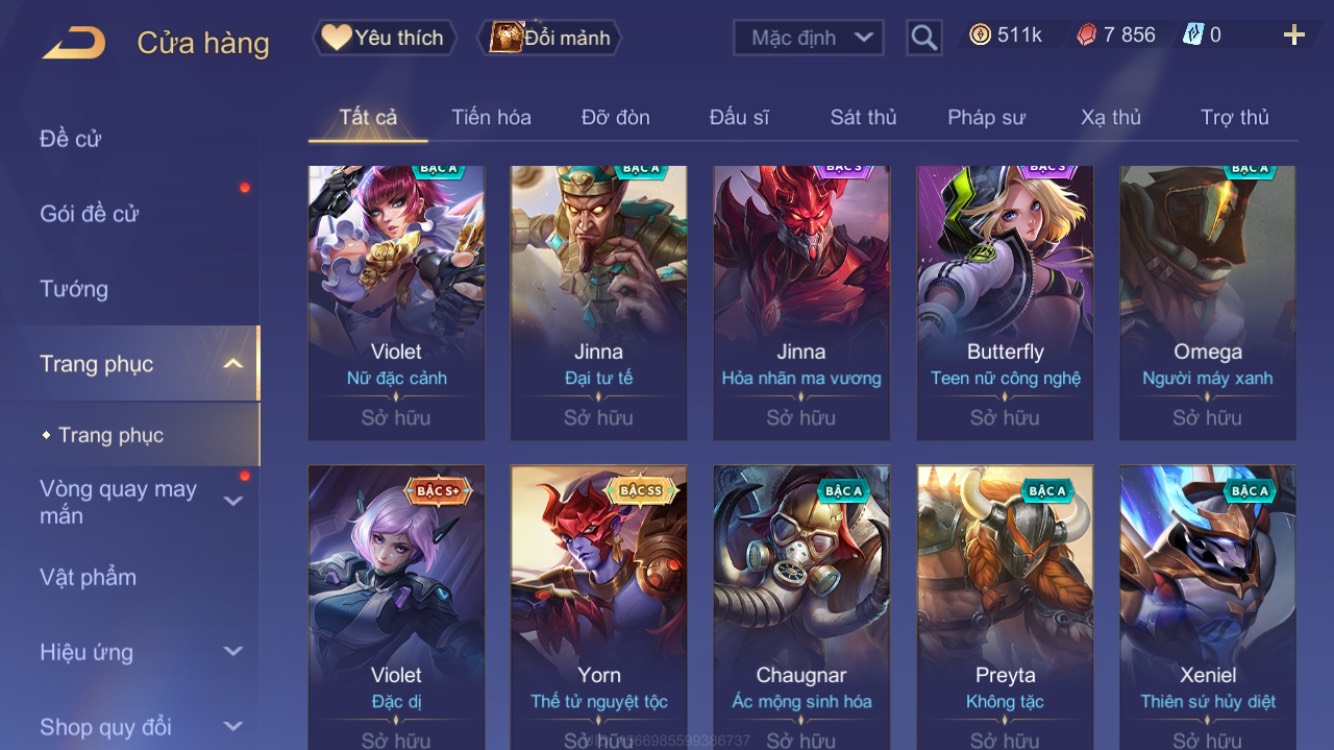This screenshot has height=750, width=1334.
Task: Select Butterfly Teen nữ công nghệ skin card
Action: (x=1005, y=303)
